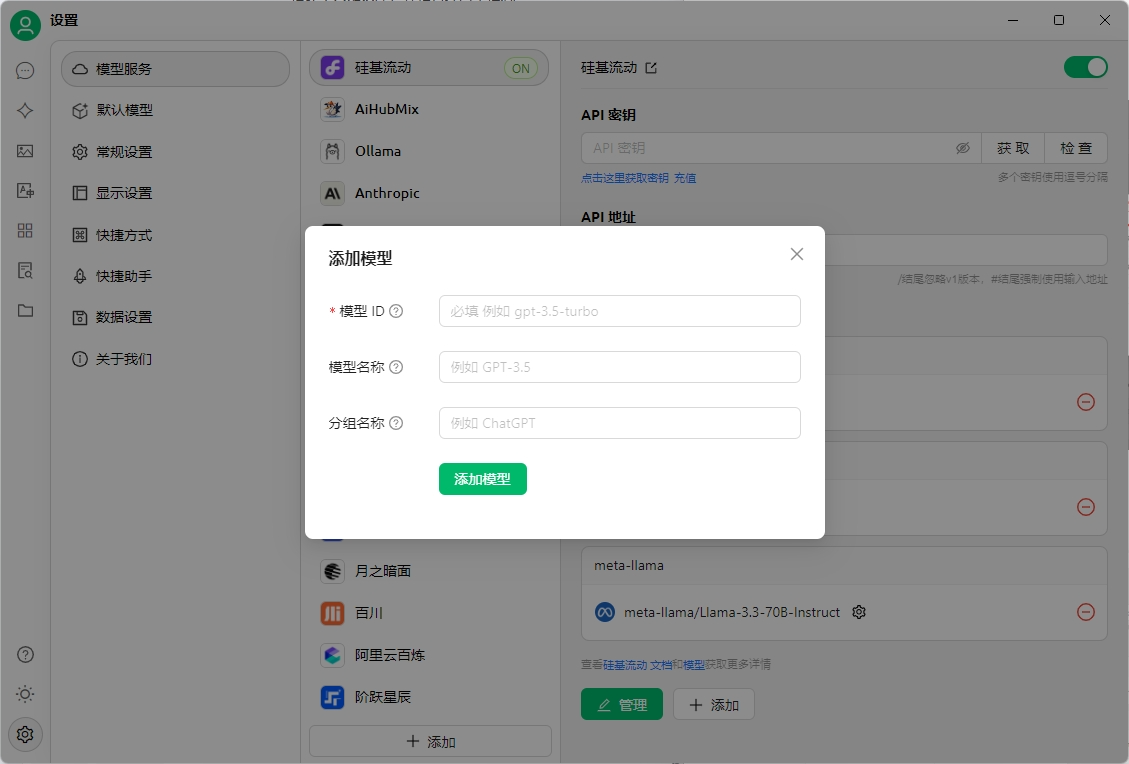Open 快捷方式 settings section
The width and height of the screenshot is (1129, 764).
[176, 235]
